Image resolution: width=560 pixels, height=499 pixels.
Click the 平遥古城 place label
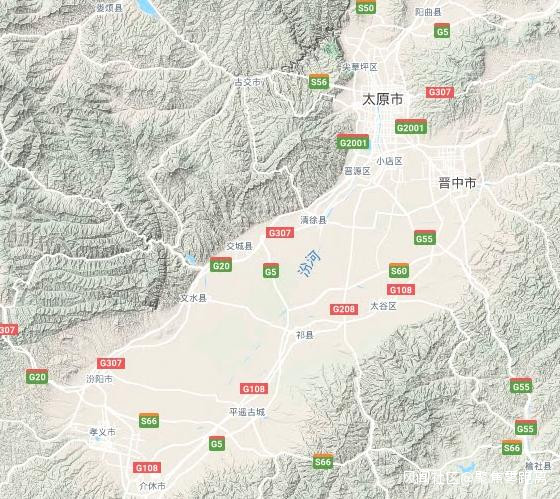[x=247, y=412]
